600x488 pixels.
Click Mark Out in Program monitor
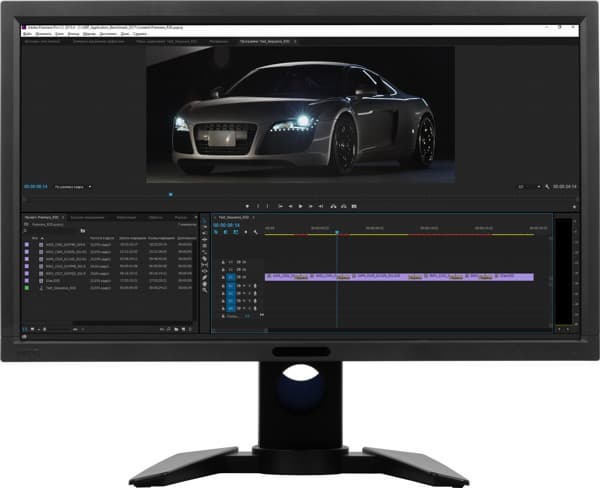[267, 206]
